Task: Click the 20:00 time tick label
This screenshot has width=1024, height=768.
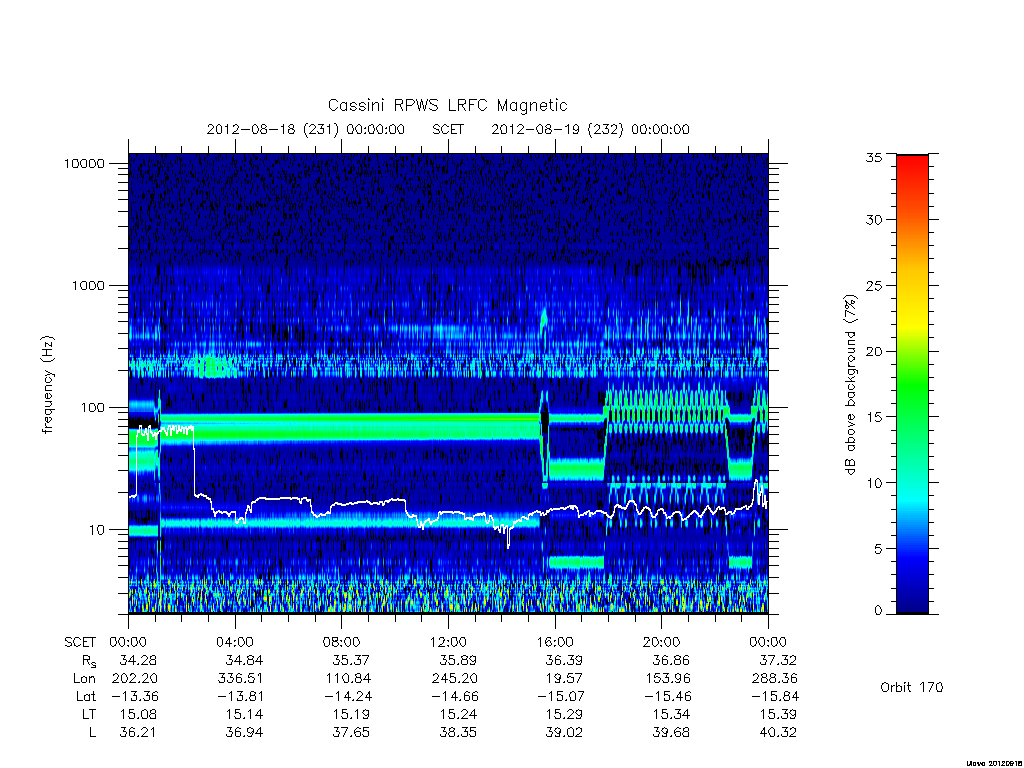Action: [x=662, y=643]
